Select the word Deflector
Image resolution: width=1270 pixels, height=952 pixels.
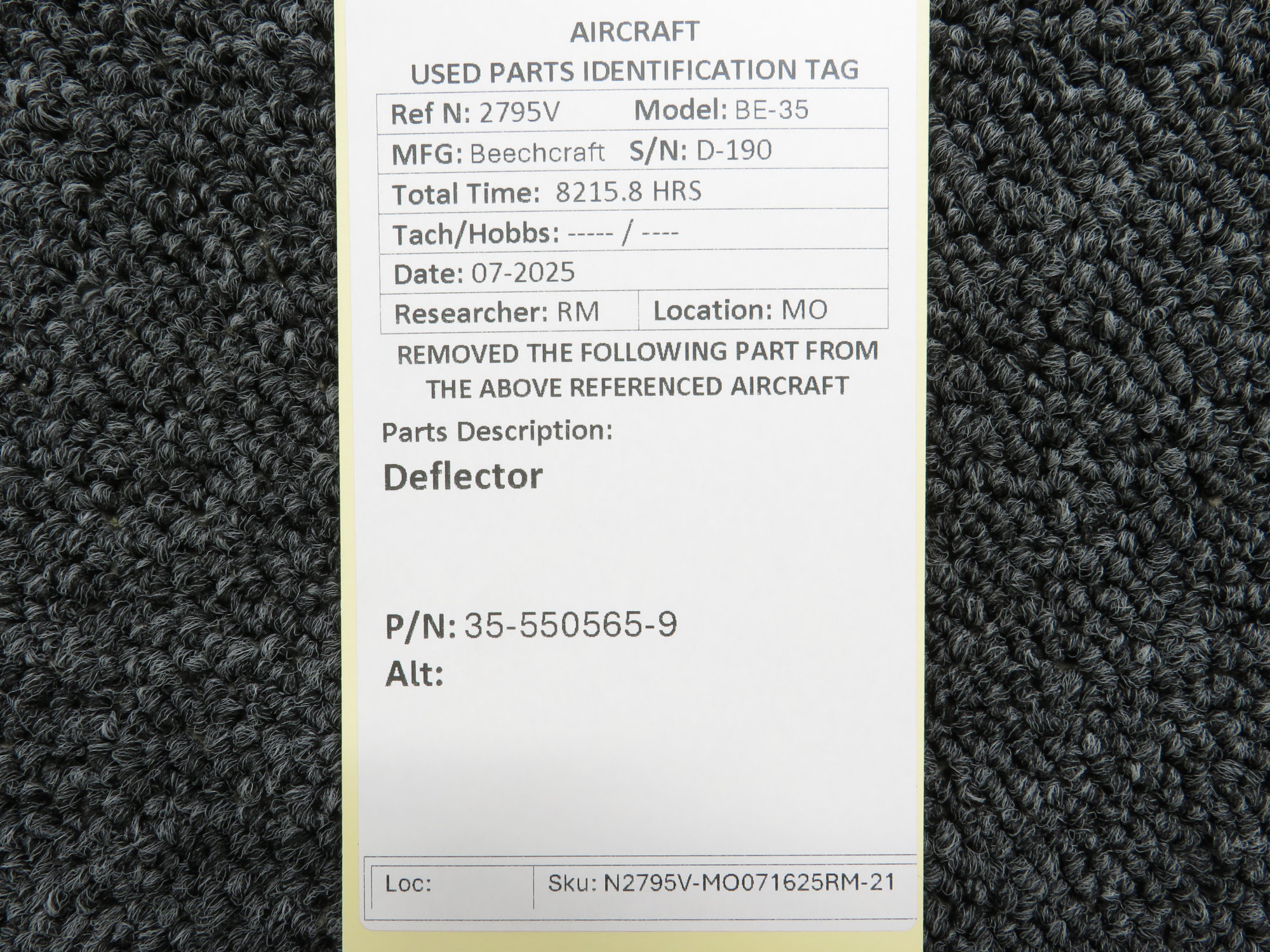pyautogui.click(x=463, y=476)
